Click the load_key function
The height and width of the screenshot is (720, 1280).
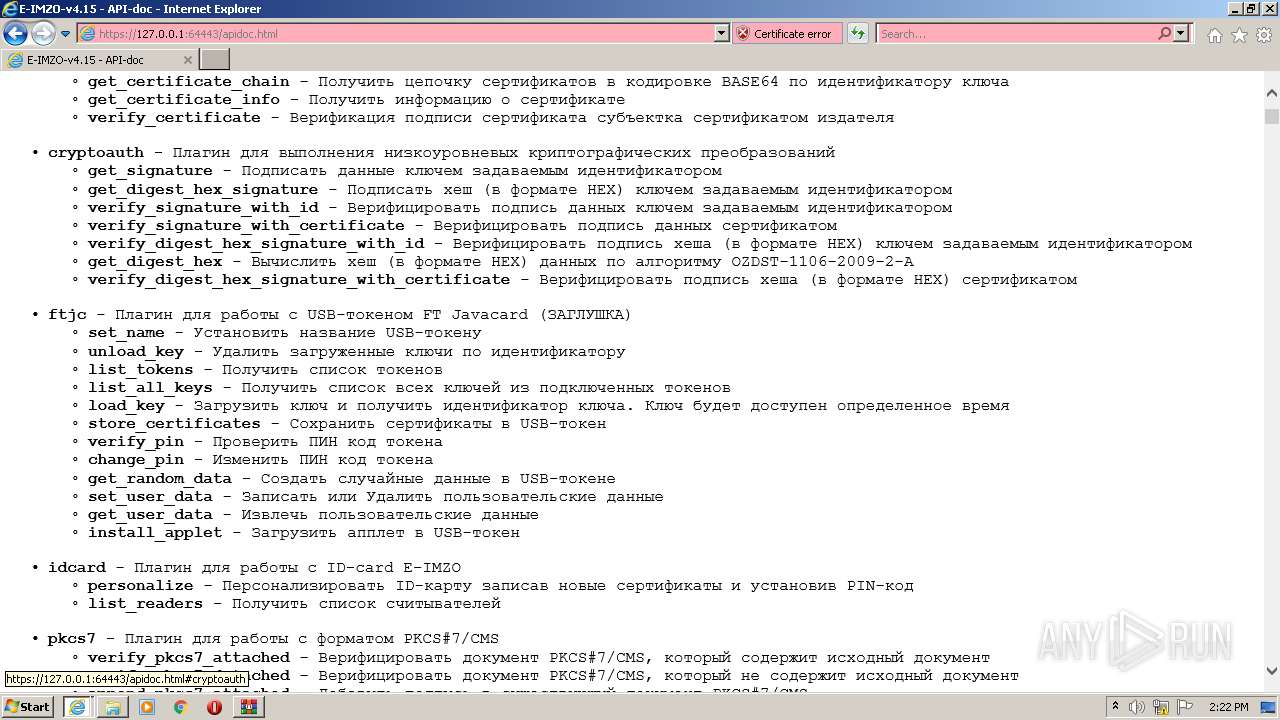point(126,406)
